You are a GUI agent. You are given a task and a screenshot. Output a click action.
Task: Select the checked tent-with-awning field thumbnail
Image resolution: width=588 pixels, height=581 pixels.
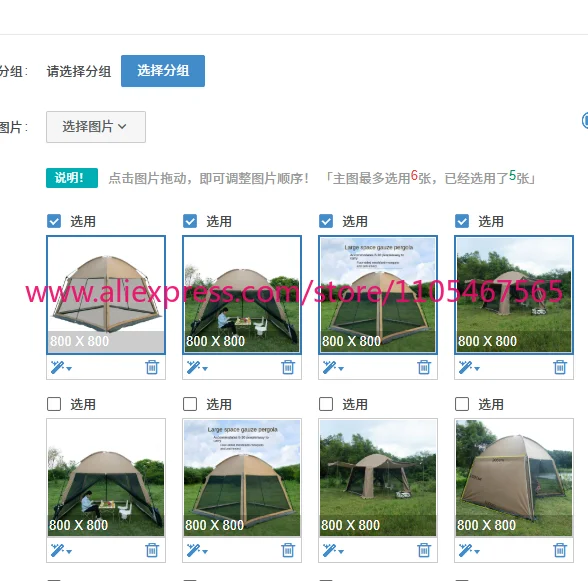pos(514,295)
